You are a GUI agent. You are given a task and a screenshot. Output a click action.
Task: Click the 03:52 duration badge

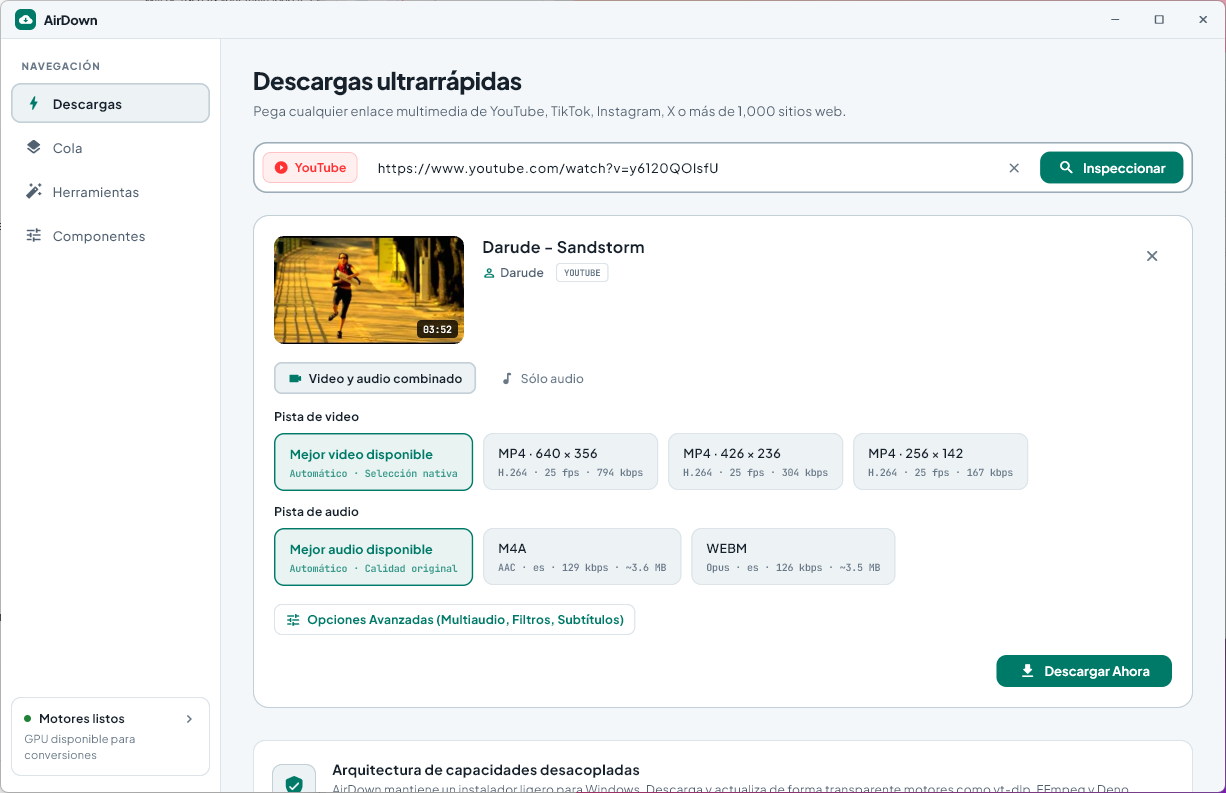click(x=437, y=329)
